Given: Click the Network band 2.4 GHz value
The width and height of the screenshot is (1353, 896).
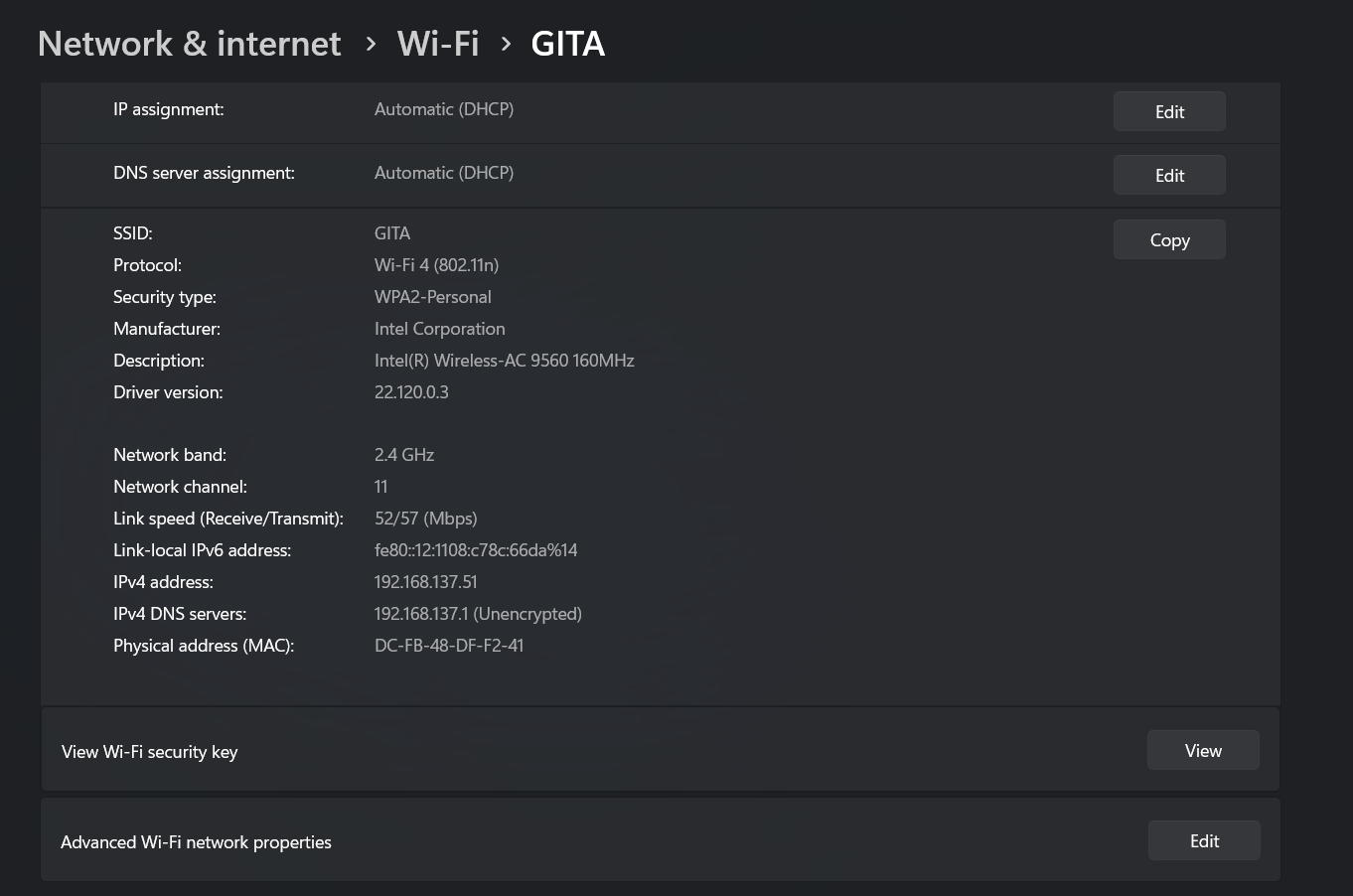Looking at the screenshot, I should coord(404,455).
